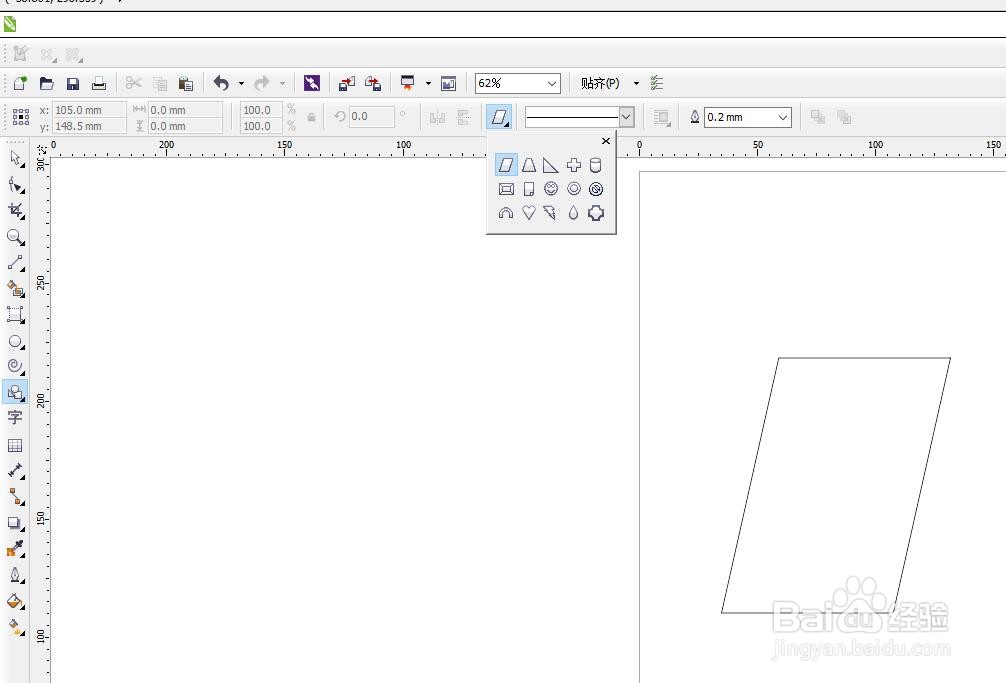1006x683 pixels.
Task: Select the Pick tool in the toolbox
Action: (x=15, y=158)
